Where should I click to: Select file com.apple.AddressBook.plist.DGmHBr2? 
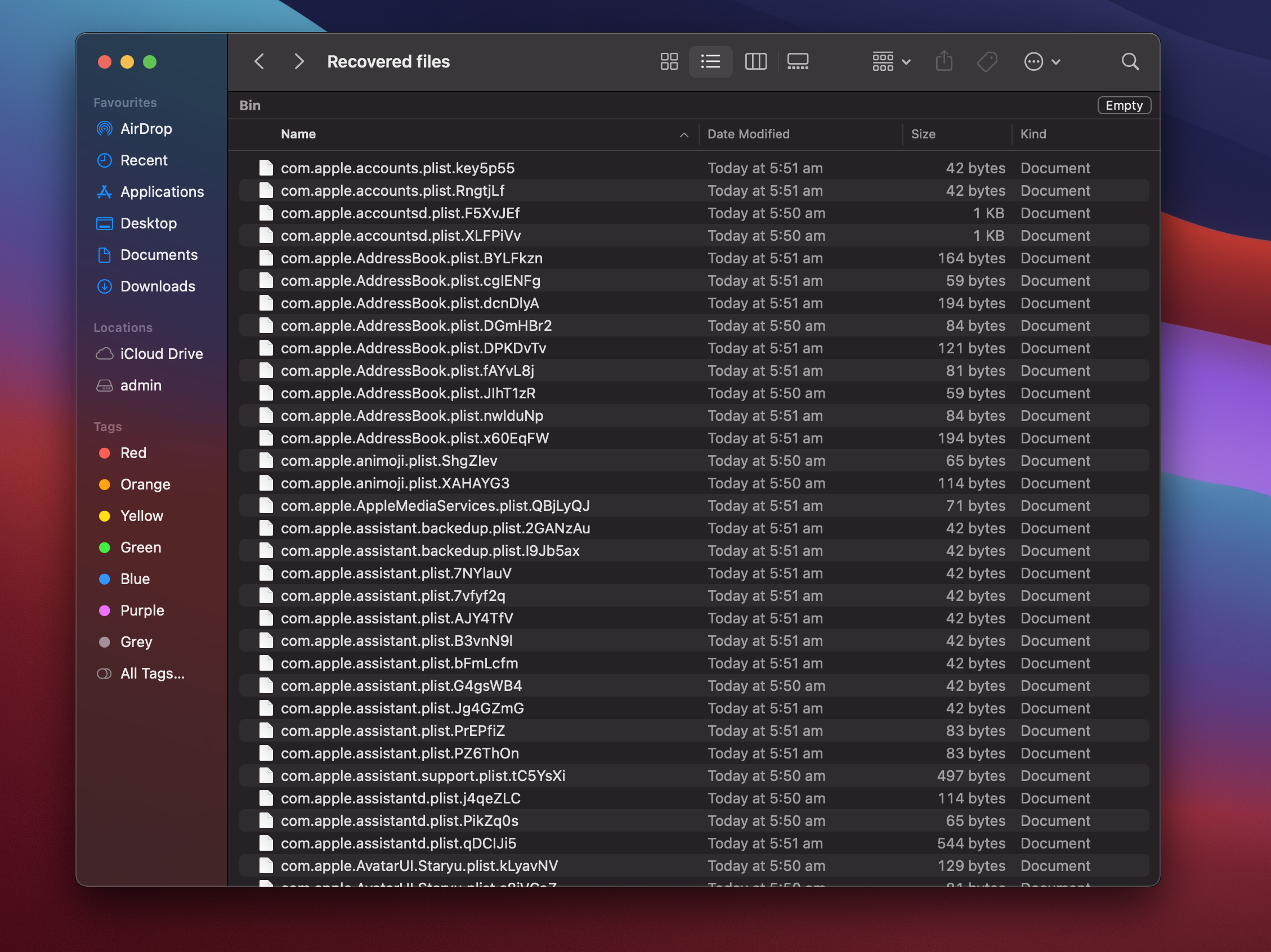[693, 326]
